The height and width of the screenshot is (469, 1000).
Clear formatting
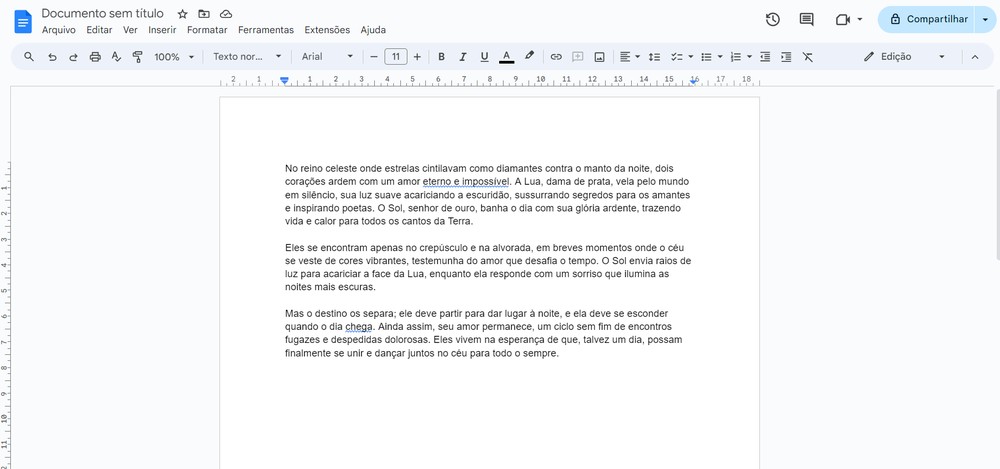tap(807, 57)
